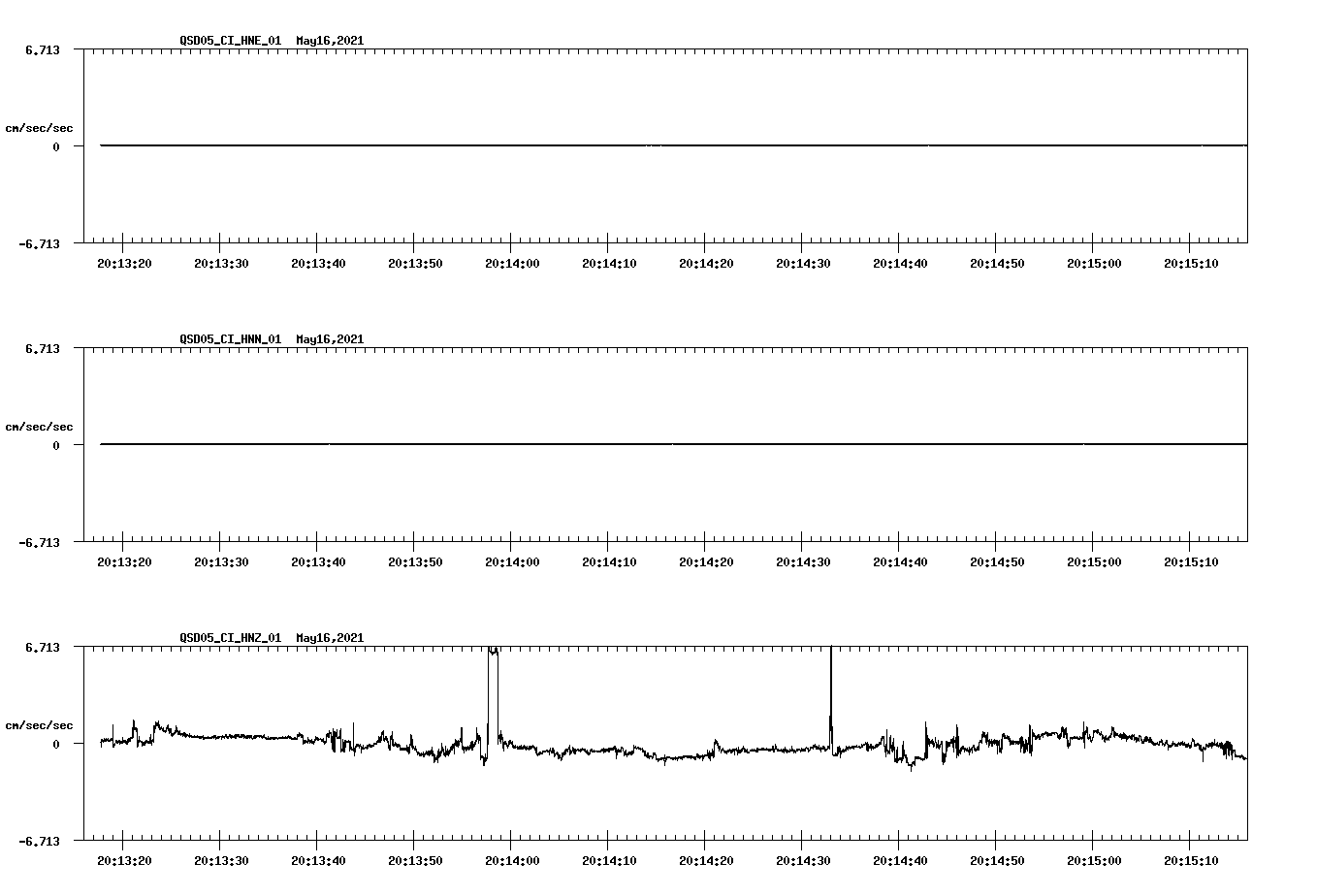
Task: Click the 20:14:10 time label under HNZ plot
Action: click(609, 861)
